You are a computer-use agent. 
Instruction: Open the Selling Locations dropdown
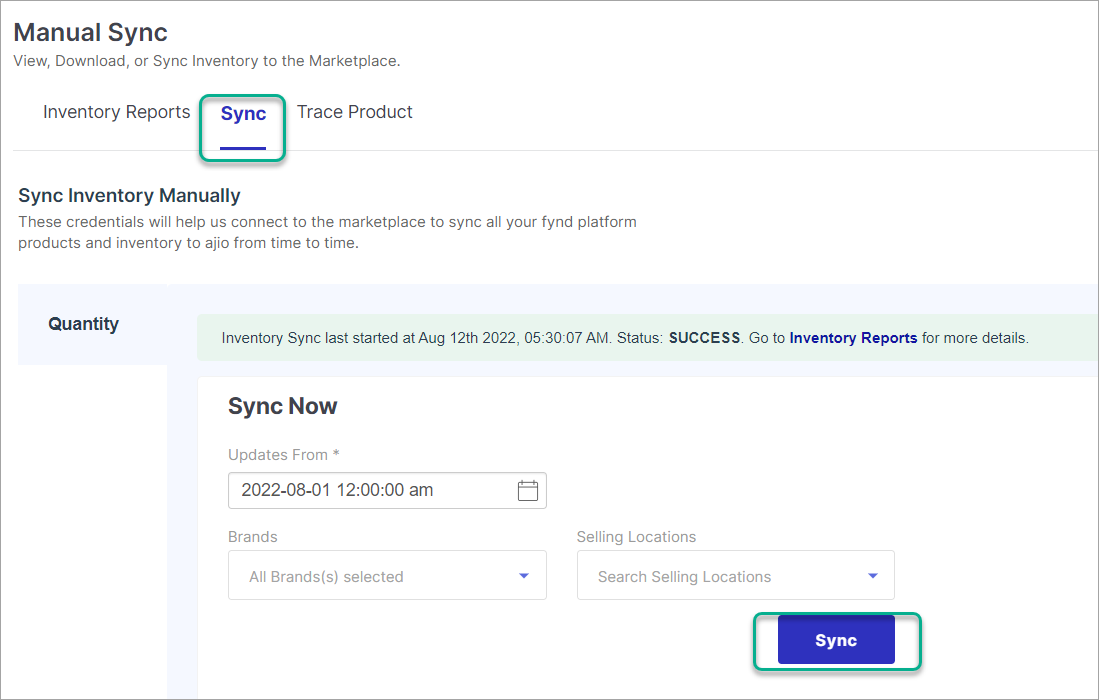coord(735,575)
